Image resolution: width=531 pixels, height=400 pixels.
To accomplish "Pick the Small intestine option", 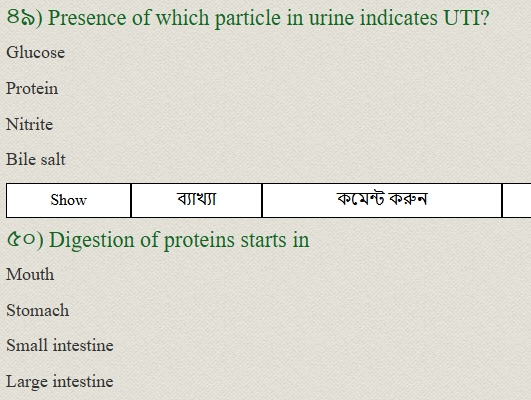I will click(60, 346).
